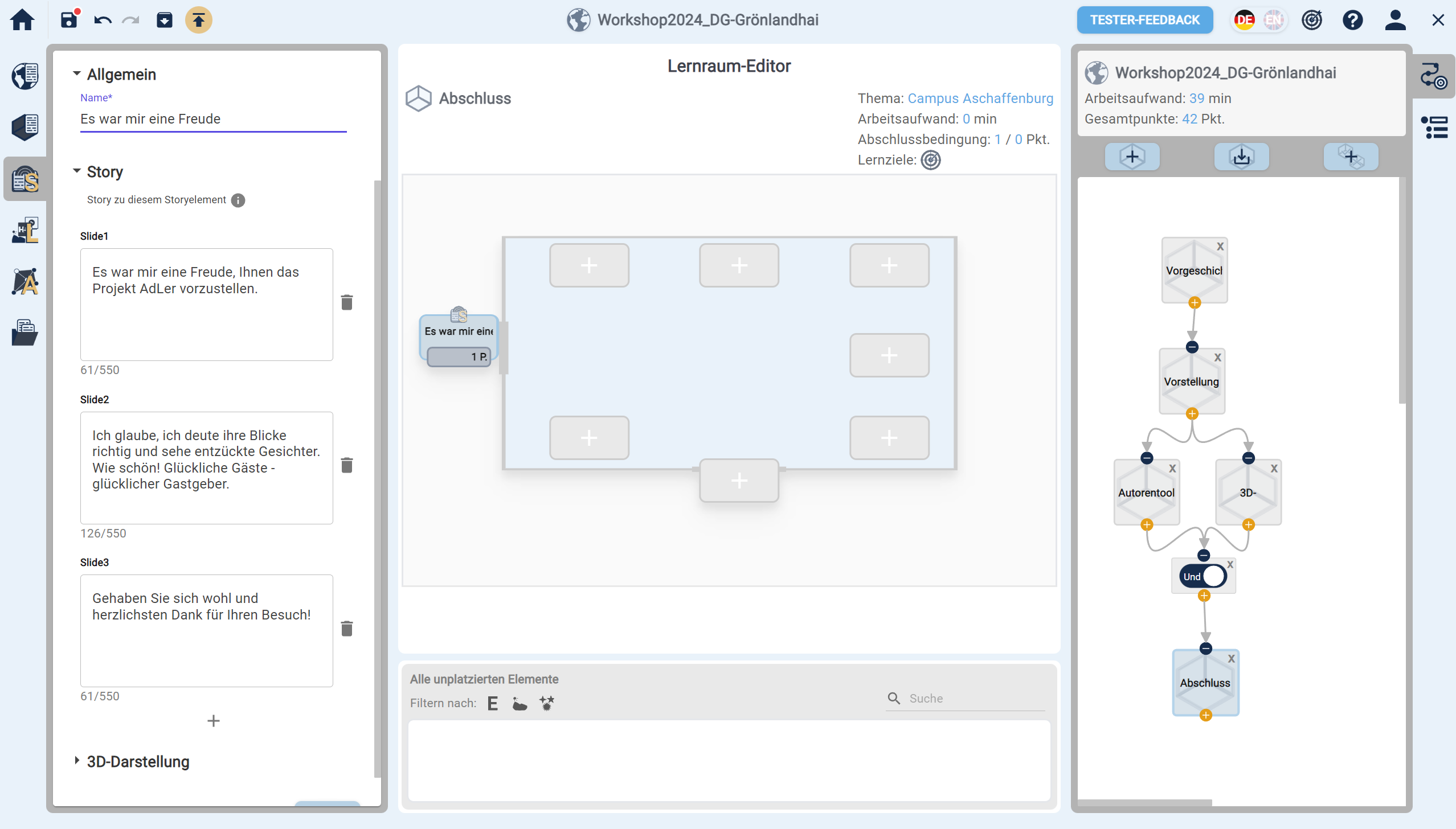
Task: Click the help question mark icon
Action: click(1352, 20)
